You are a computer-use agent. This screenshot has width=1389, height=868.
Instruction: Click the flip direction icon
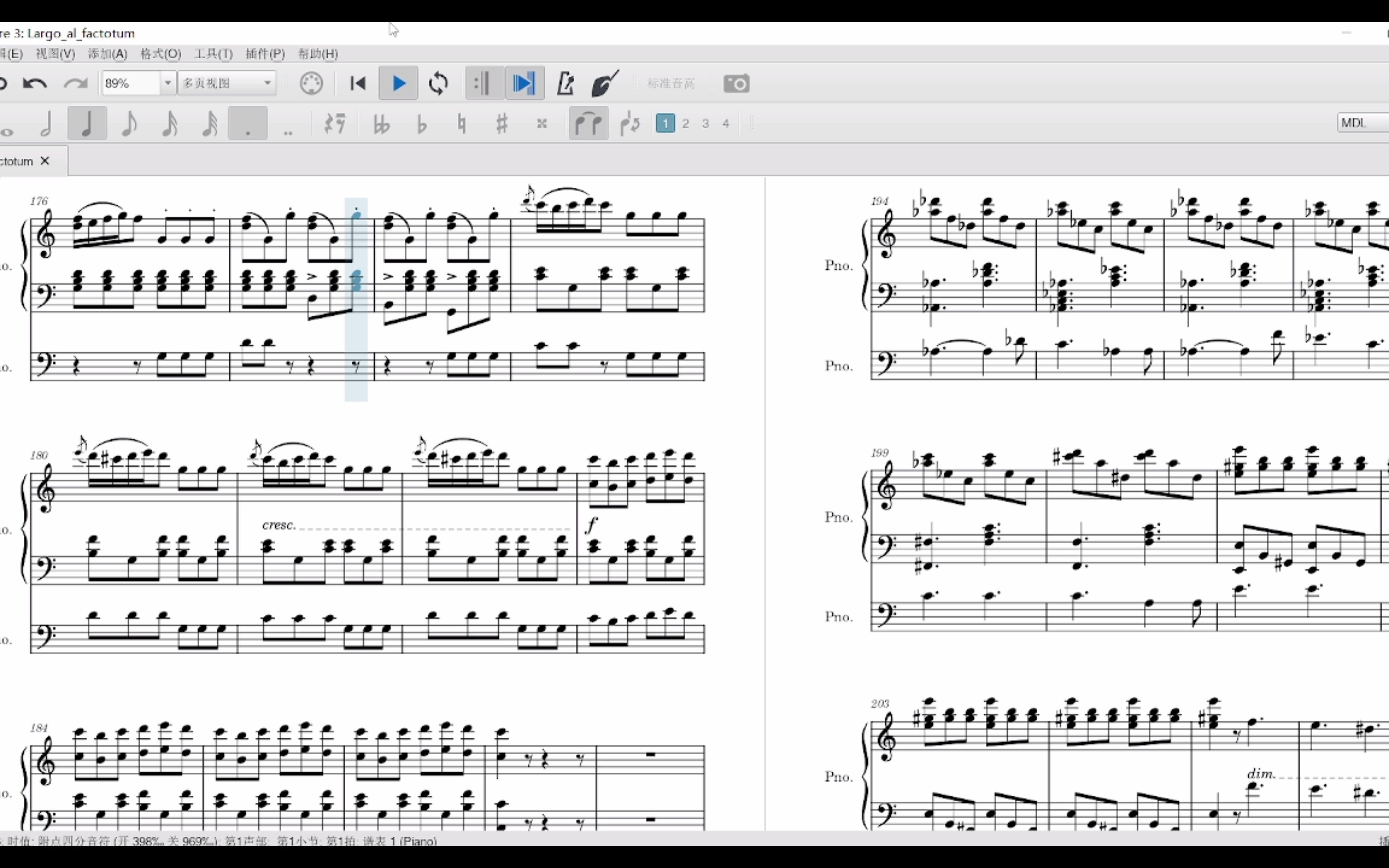click(x=630, y=123)
